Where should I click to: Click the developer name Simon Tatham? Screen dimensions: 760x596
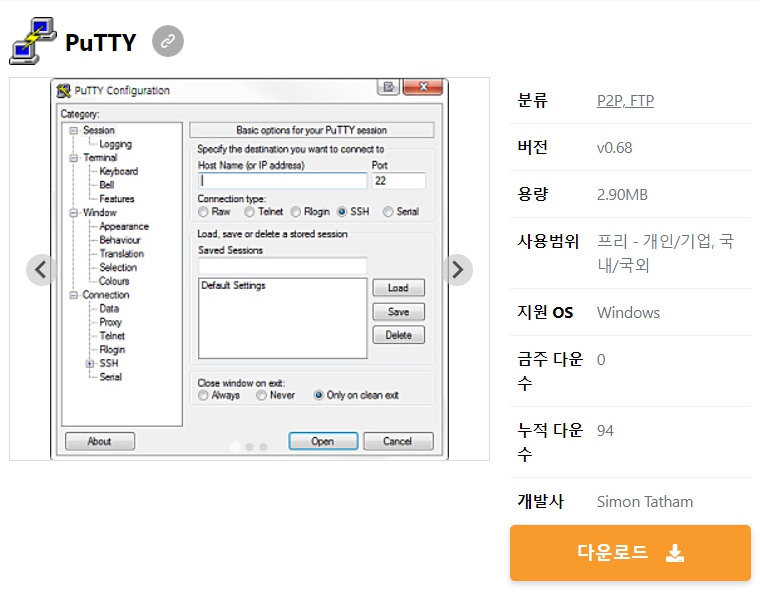(x=645, y=502)
